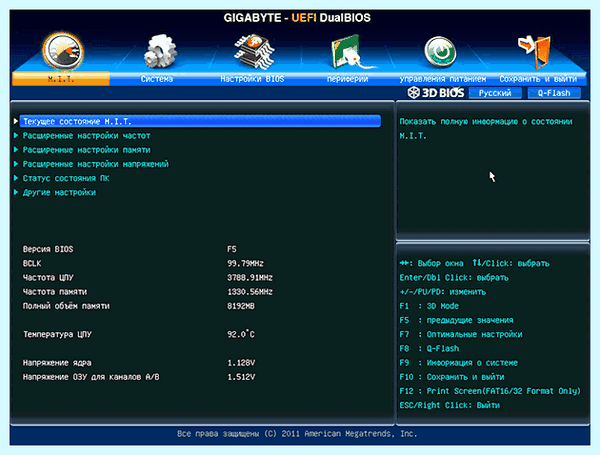600x455 pixels.
Task: Click core voltage value 1.128V
Action: [x=241, y=362]
